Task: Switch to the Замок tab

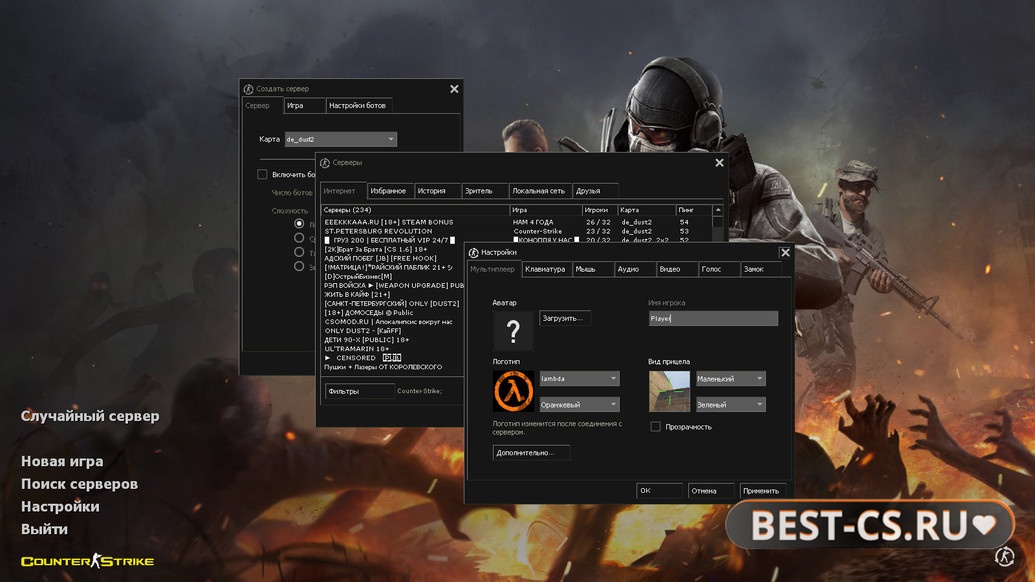Action: 760,269
